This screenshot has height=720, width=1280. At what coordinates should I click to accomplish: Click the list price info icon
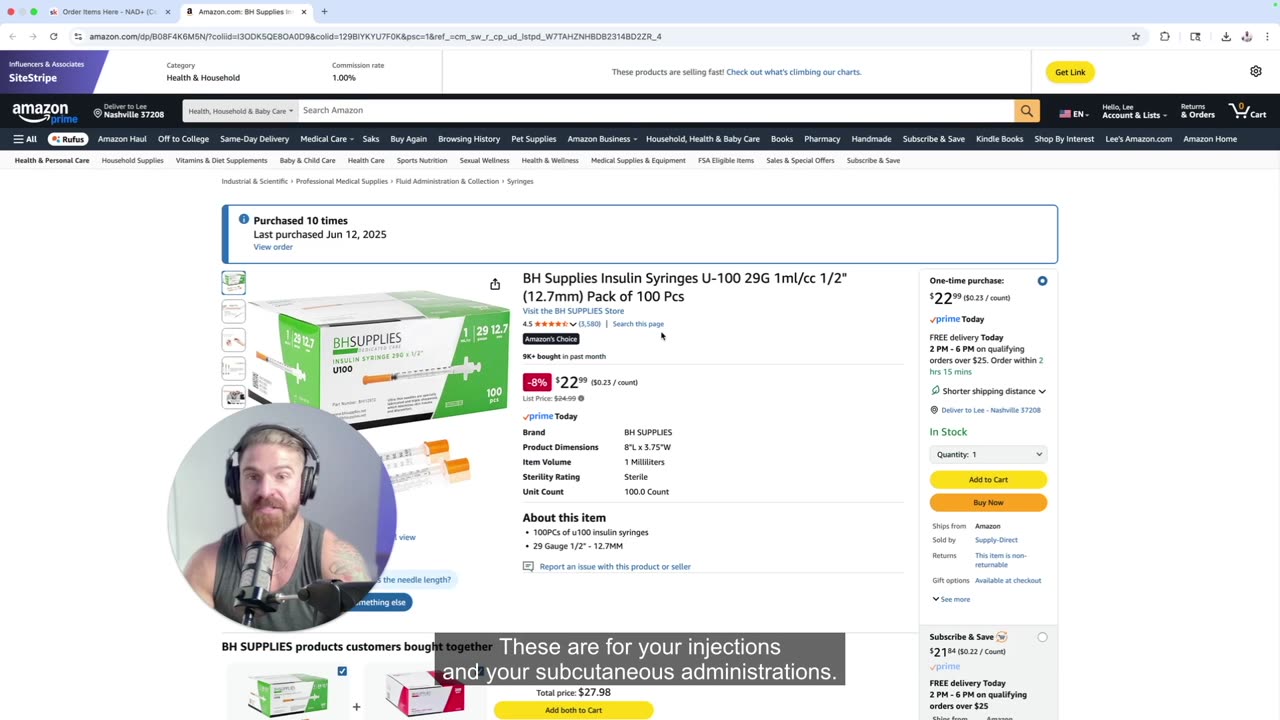coord(581,398)
